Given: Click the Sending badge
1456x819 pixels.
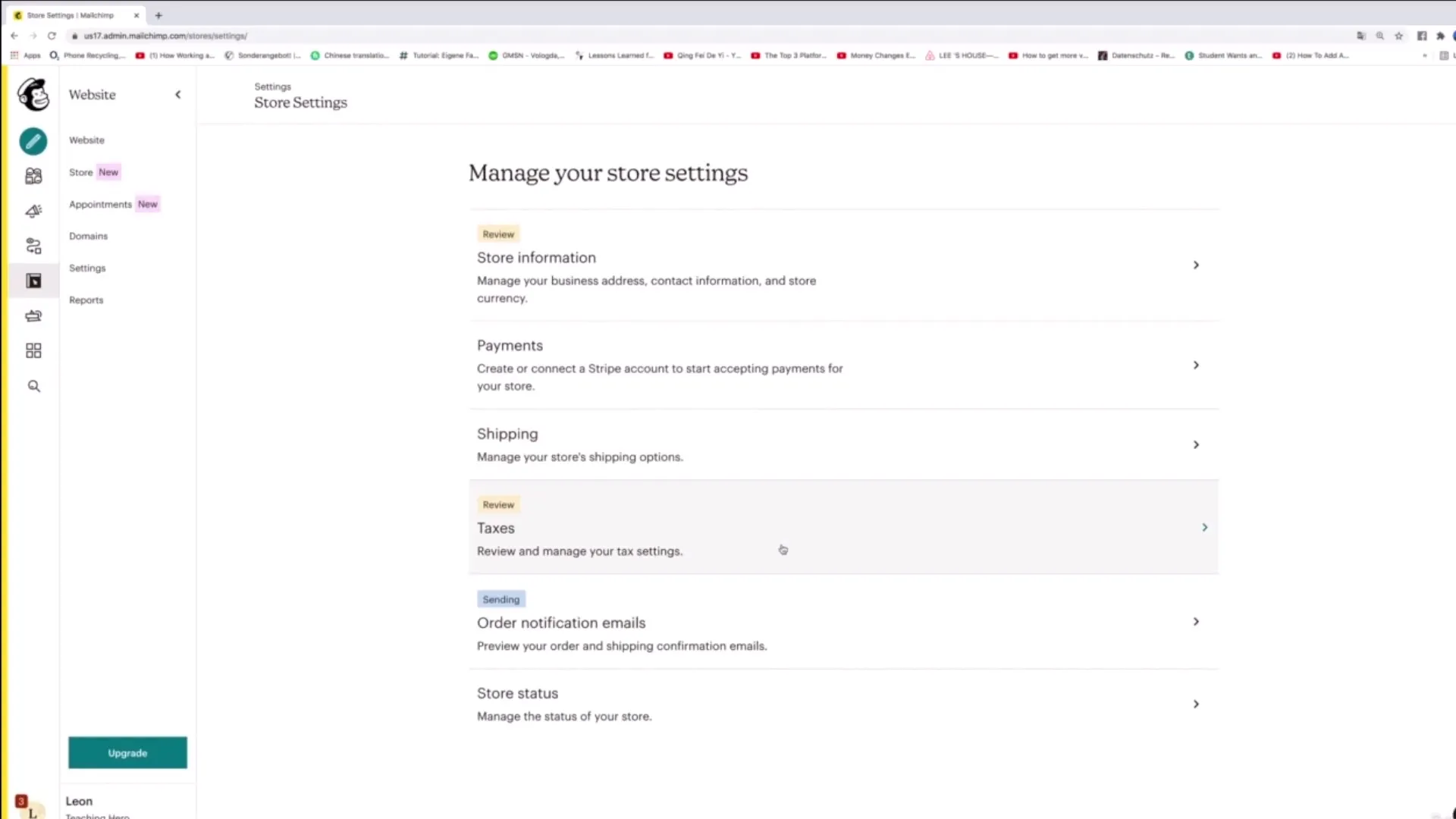Looking at the screenshot, I should [501, 600].
